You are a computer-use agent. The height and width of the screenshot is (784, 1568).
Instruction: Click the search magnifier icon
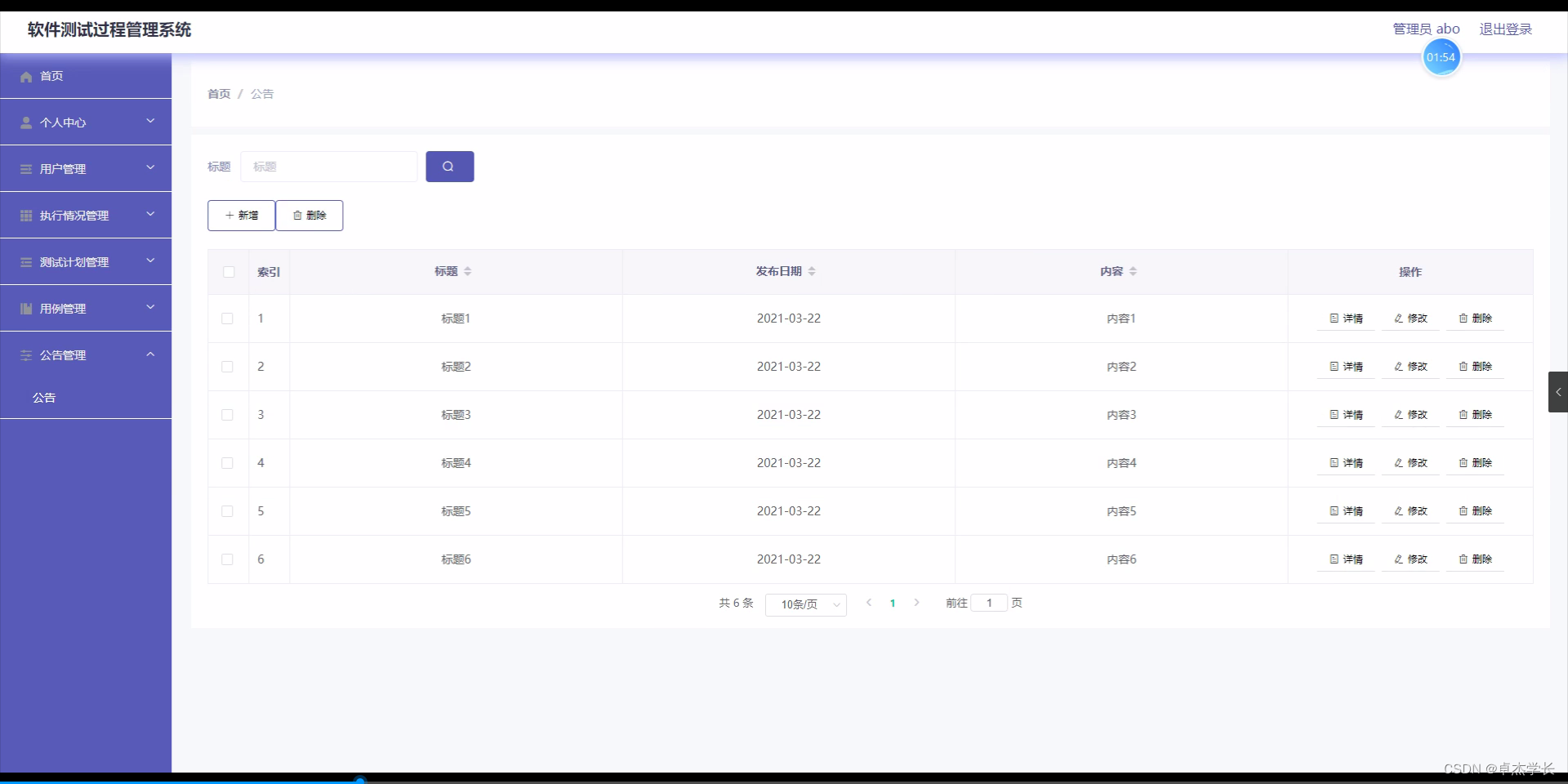point(449,166)
